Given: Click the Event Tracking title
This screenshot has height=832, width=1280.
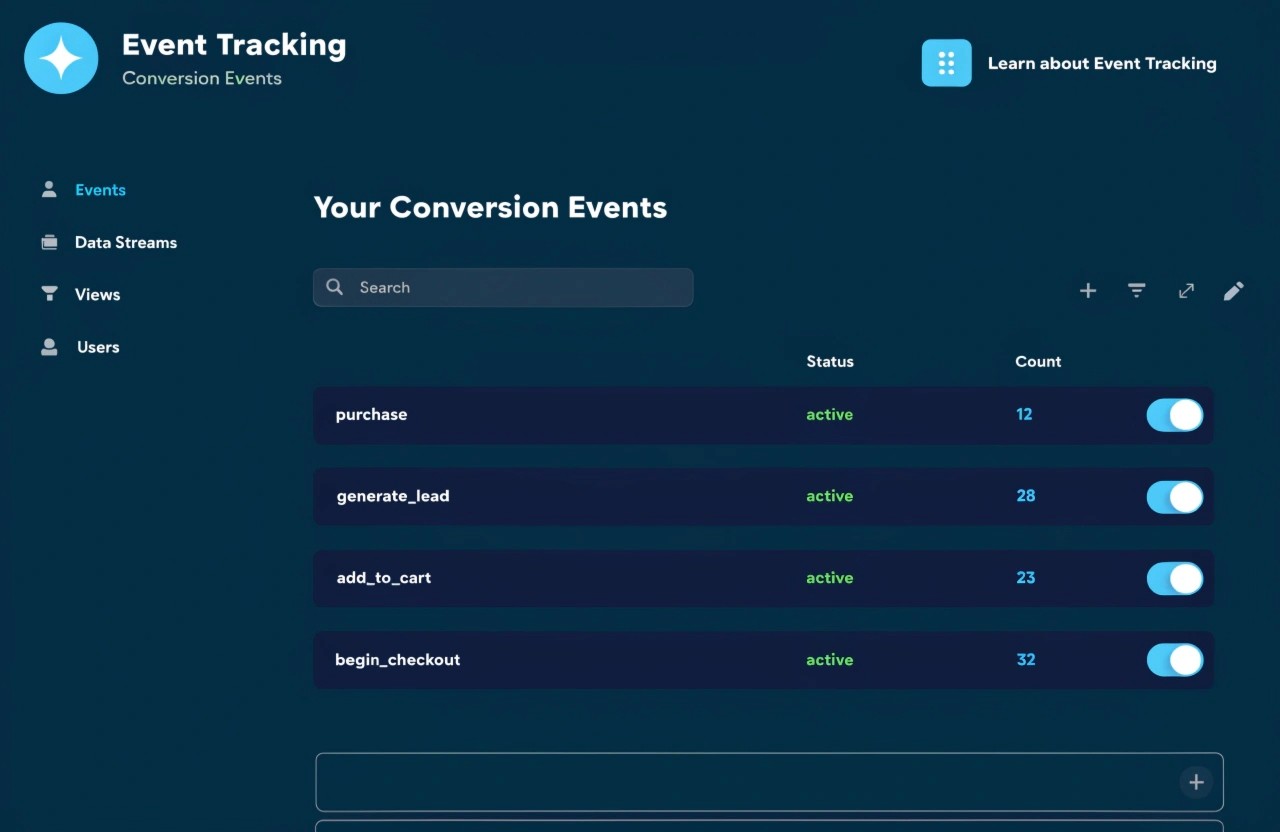Looking at the screenshot, I should 234,44.
